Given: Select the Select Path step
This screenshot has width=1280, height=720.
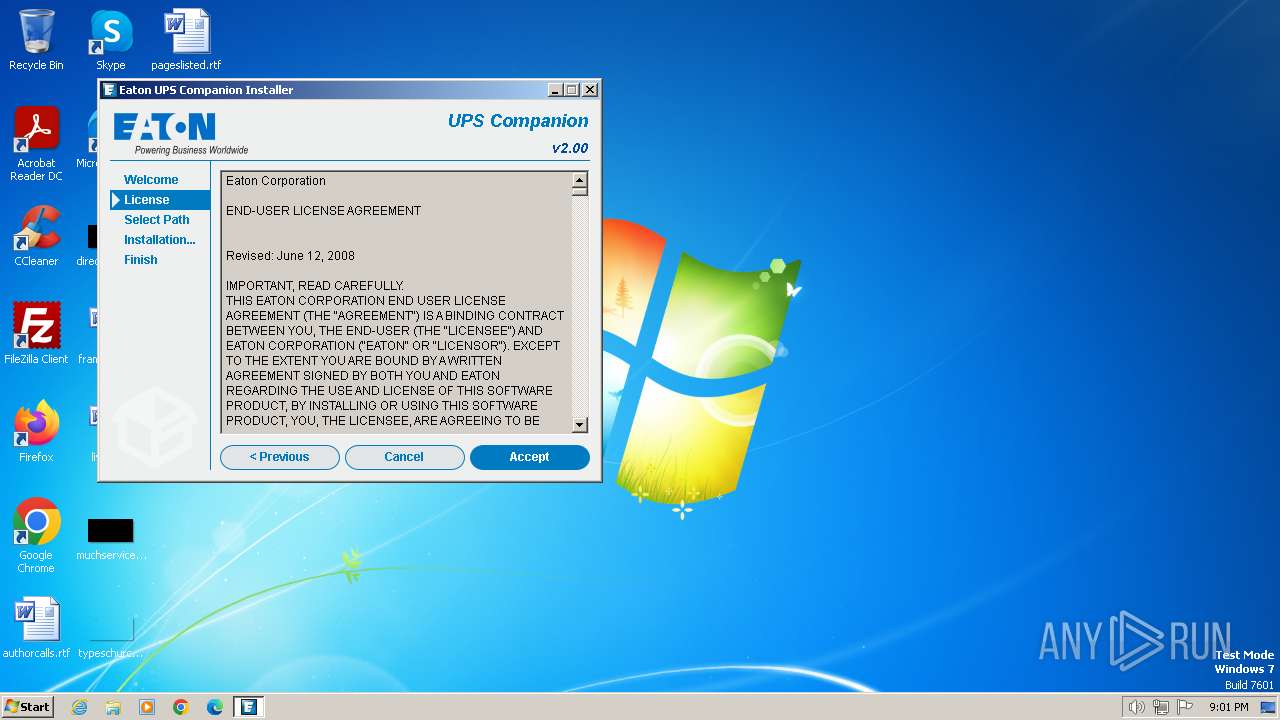Looking at the screenshot, I should point(157,220).
